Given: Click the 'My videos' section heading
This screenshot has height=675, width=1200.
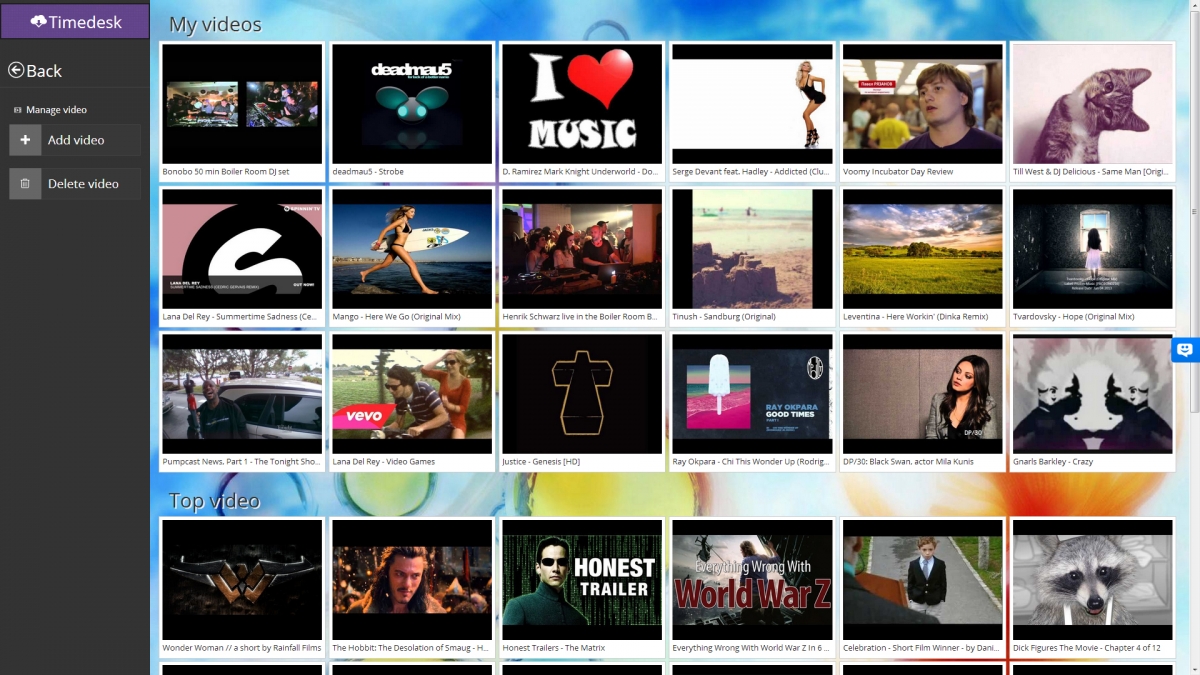Looking at the screenshot, I should pos(215,24).
